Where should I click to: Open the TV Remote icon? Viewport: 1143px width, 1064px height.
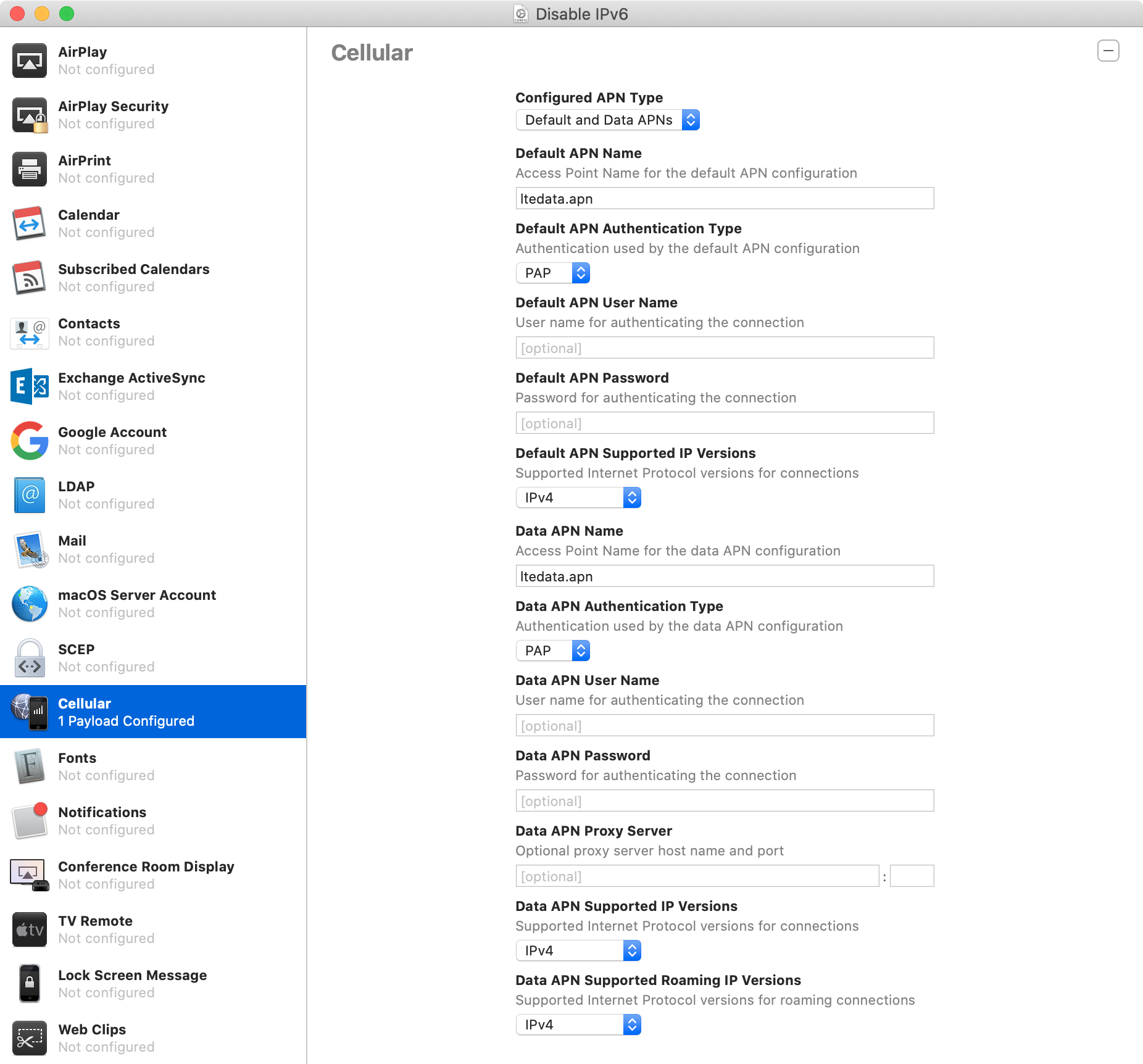pyautogui.click(x=29, y=929)
